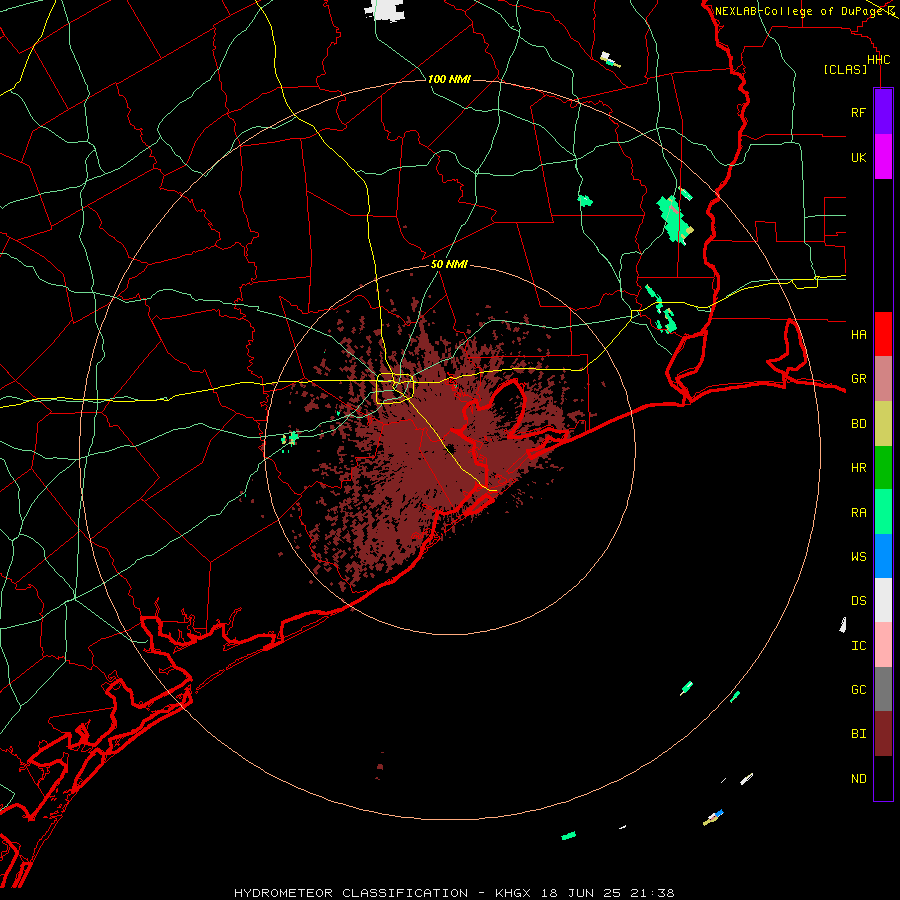Image resolution: width=900 pixels, height=900 pixels.
Task: Click the '21:38' timestamp
Action: point(652,893)
